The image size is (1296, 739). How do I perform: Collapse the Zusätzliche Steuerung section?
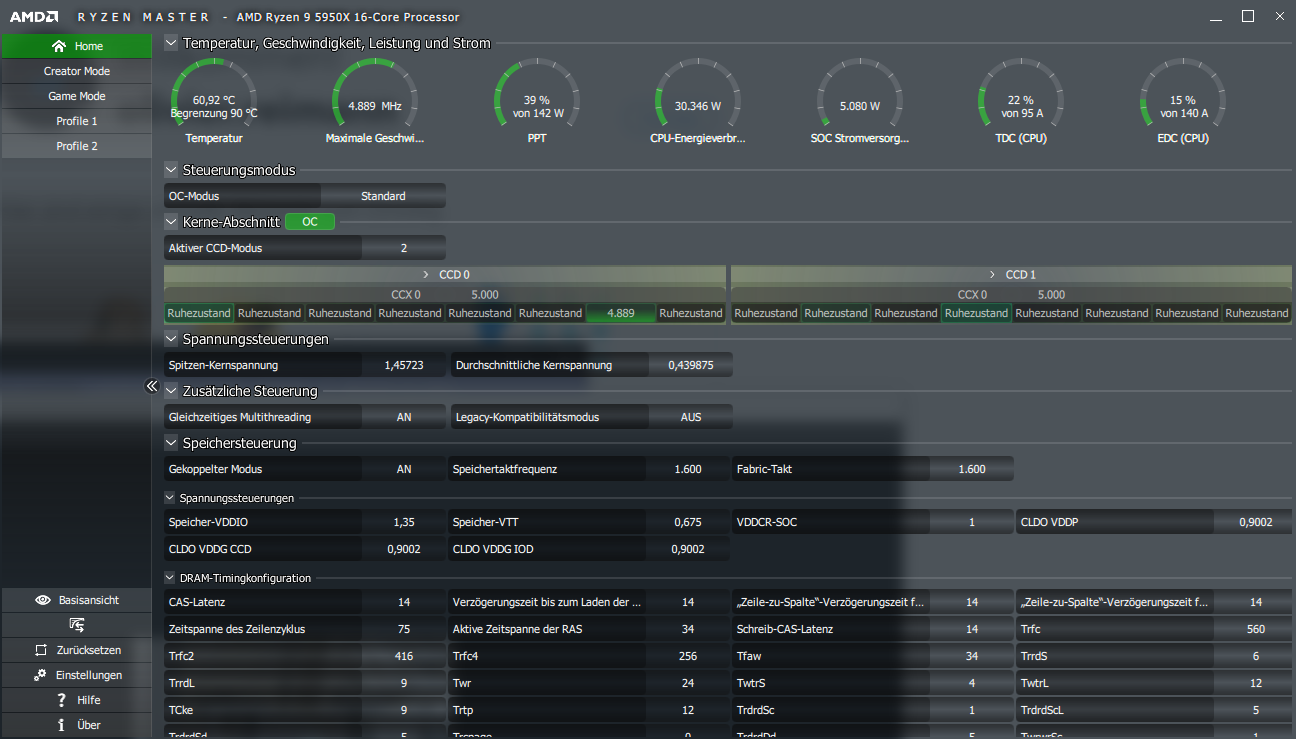click(171, 391)
